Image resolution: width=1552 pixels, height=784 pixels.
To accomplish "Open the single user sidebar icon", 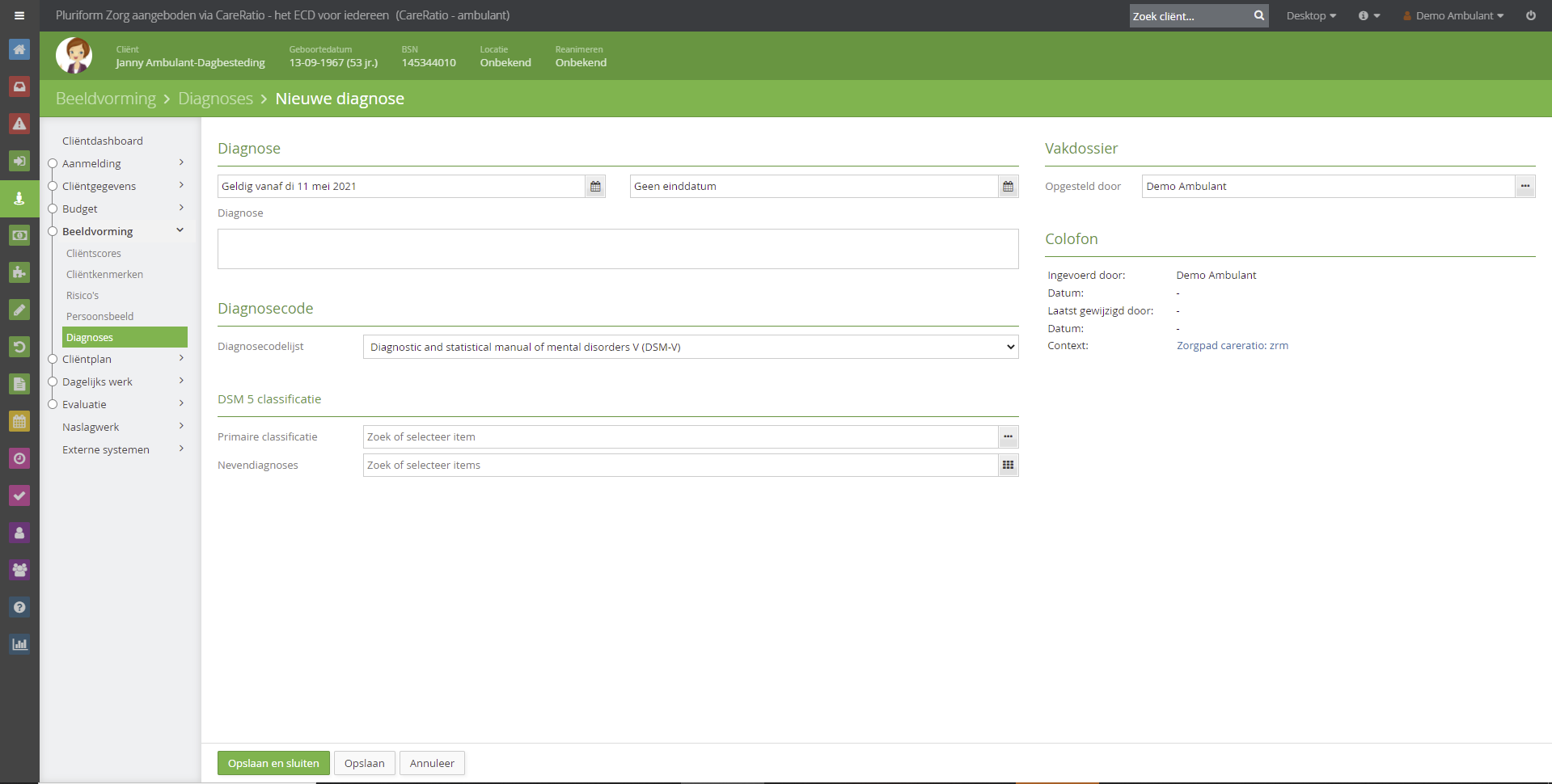I will pos(19,533).
